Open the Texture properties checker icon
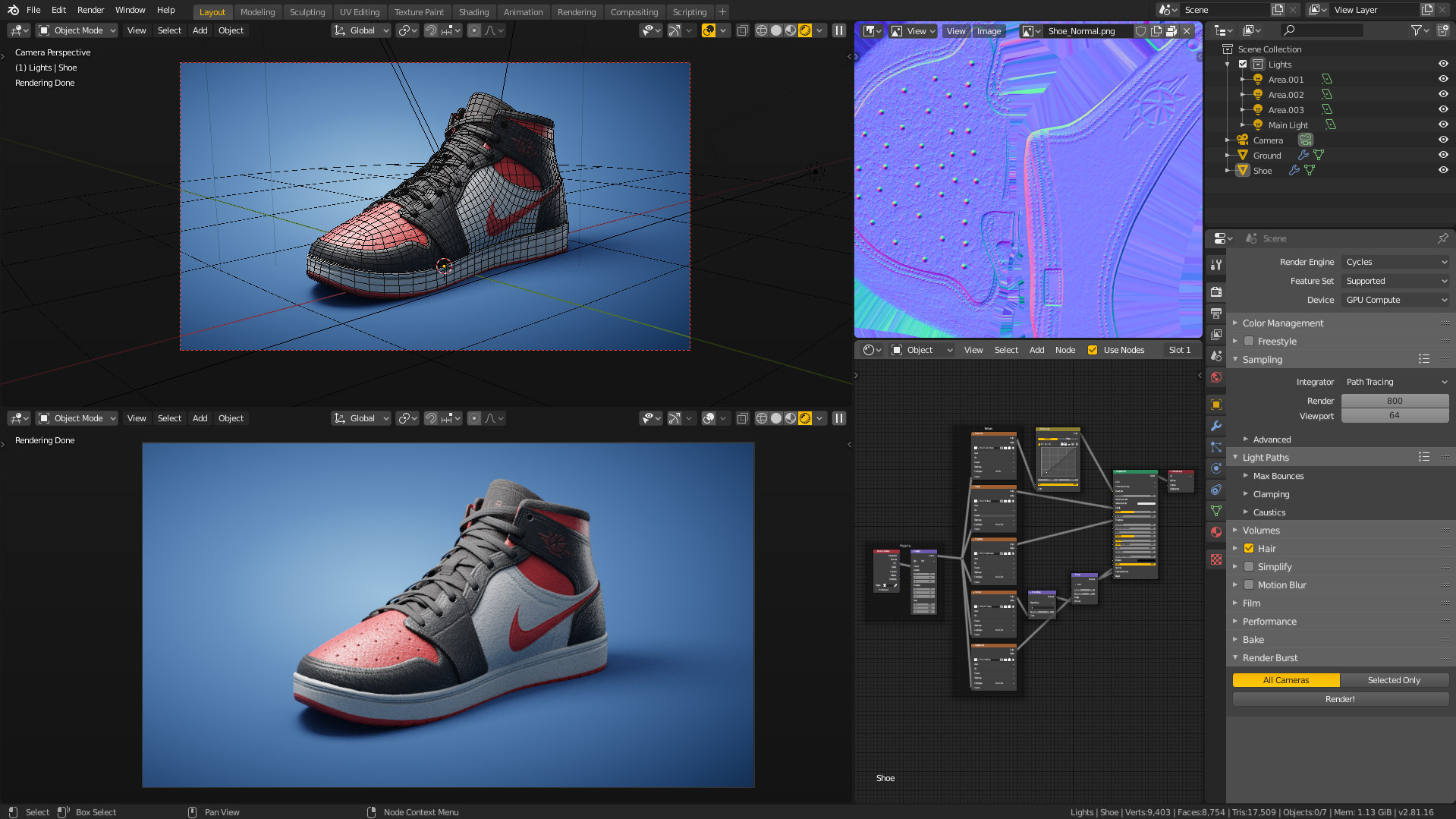 [1216, 559]
